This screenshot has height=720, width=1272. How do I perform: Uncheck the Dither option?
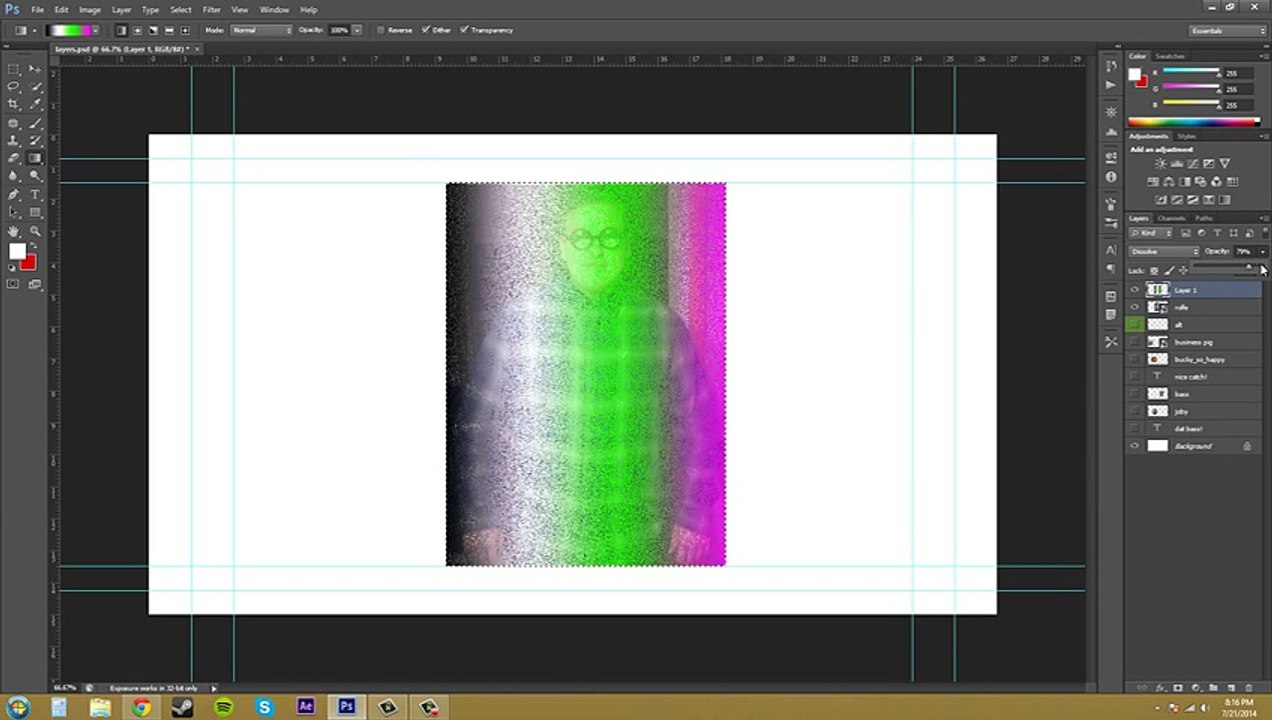pyautogui.click(x=426, y=30)
